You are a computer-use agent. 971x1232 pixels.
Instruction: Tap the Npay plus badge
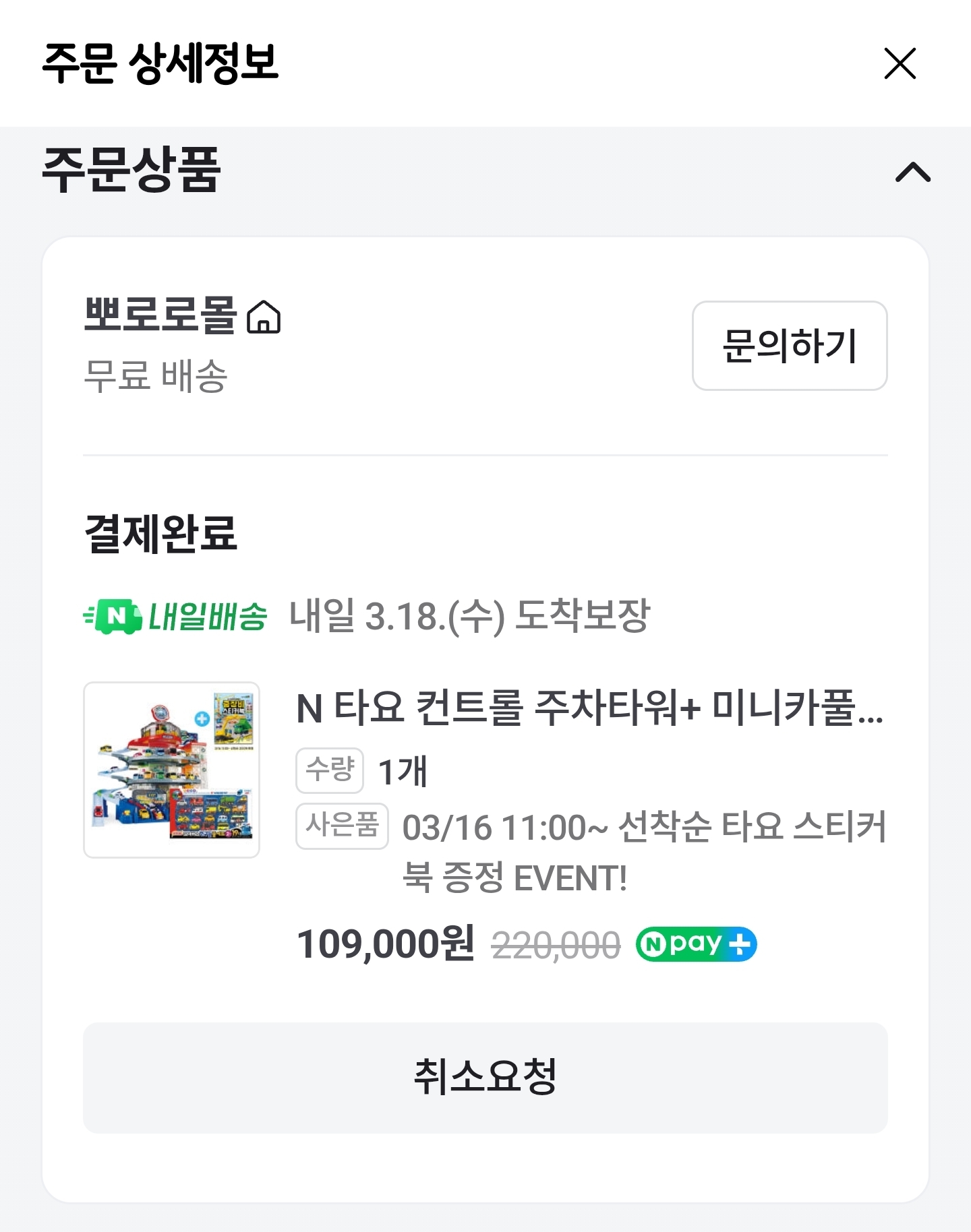coord(697,944)
